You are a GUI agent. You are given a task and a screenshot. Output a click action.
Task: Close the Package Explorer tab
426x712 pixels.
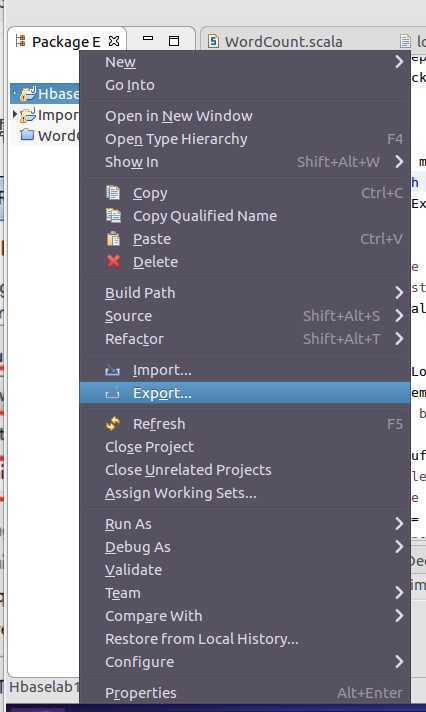pos(114,41)
